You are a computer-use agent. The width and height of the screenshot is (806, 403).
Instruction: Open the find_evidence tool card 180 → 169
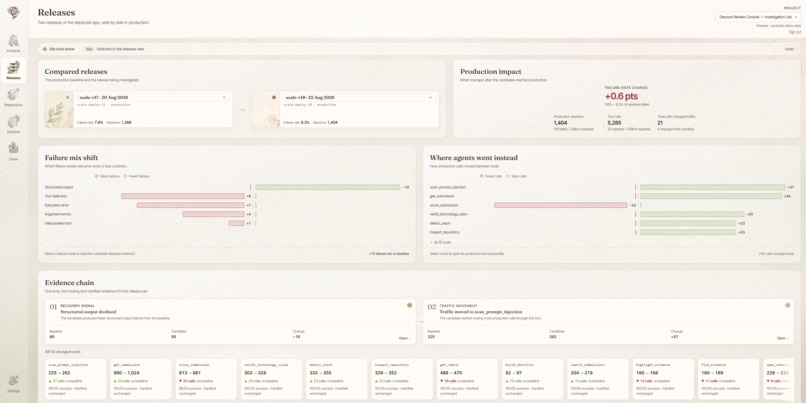click(x=728, y=379)
